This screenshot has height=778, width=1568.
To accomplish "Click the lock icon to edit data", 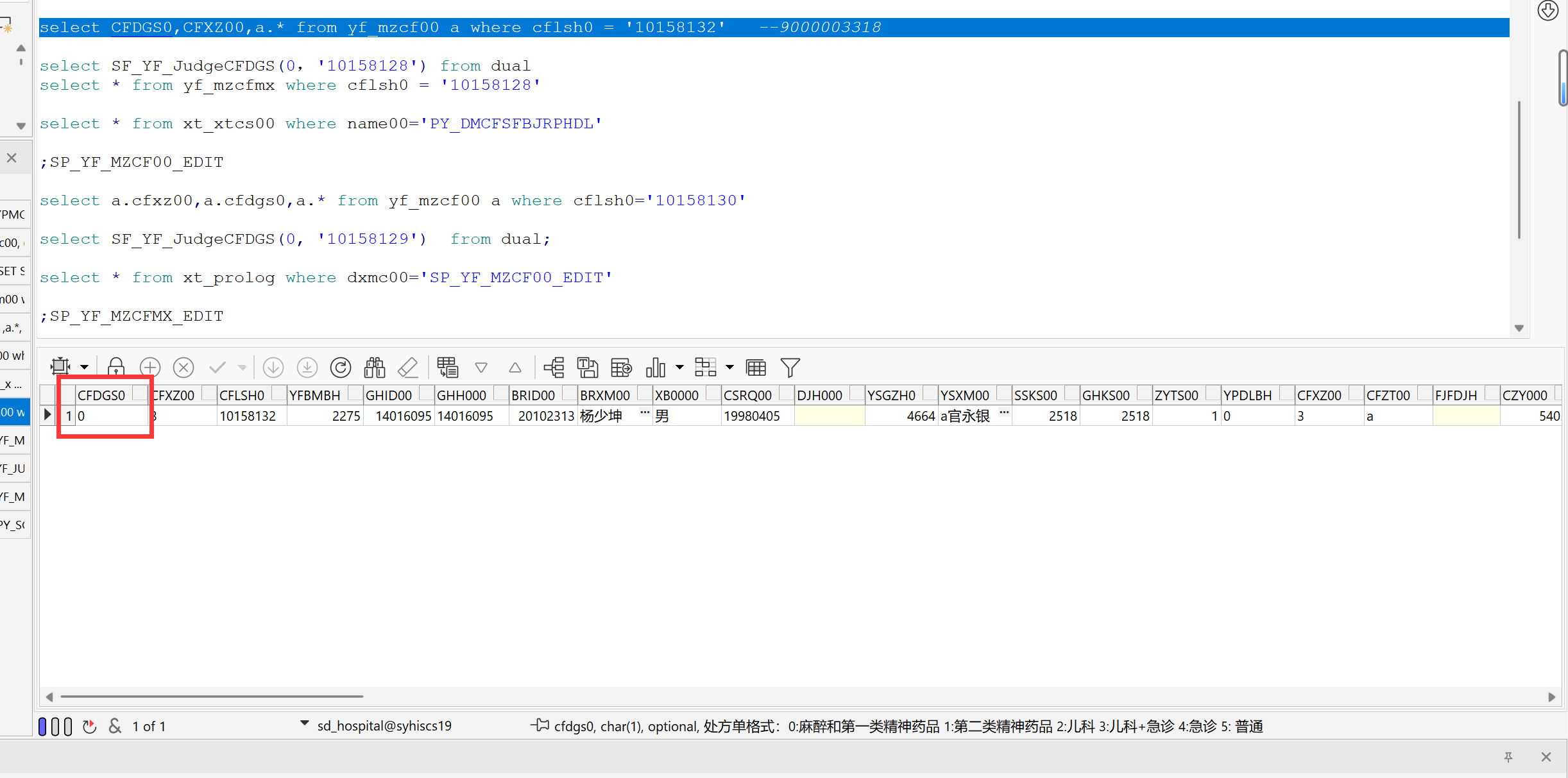I will [x=116, y=367].
